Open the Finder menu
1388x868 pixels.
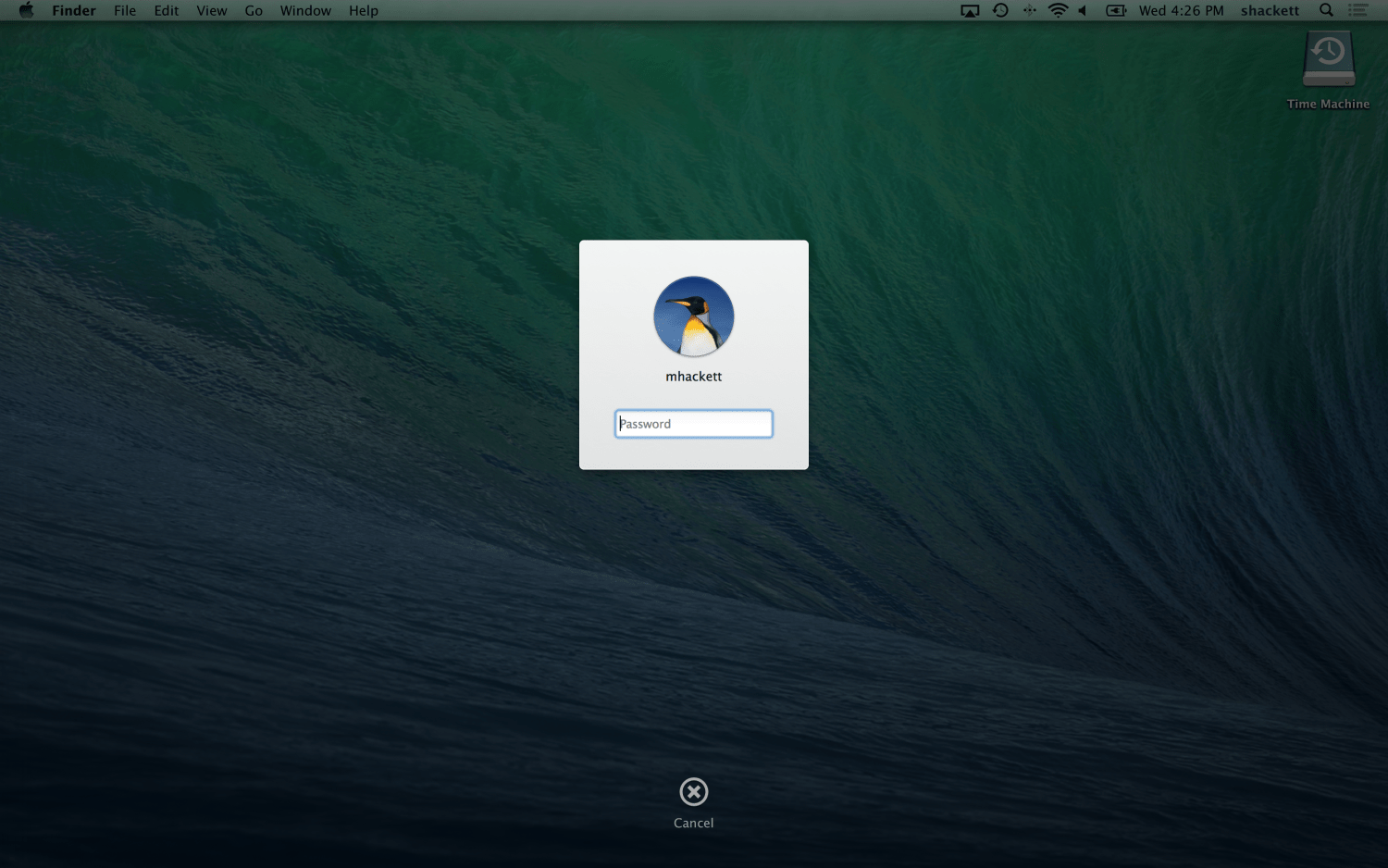pos(74,11)
